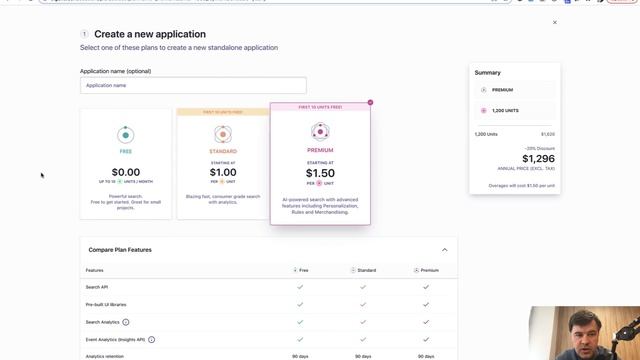Viewport: 640px width, 360px height.
Task: Click the PREMIUM item in Summary
Action: tap(515, 90)
